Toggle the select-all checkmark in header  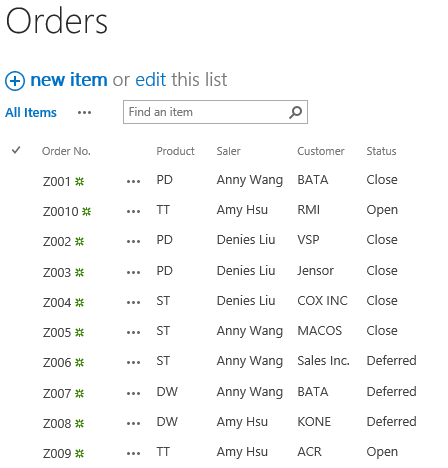tap(16, 150)
